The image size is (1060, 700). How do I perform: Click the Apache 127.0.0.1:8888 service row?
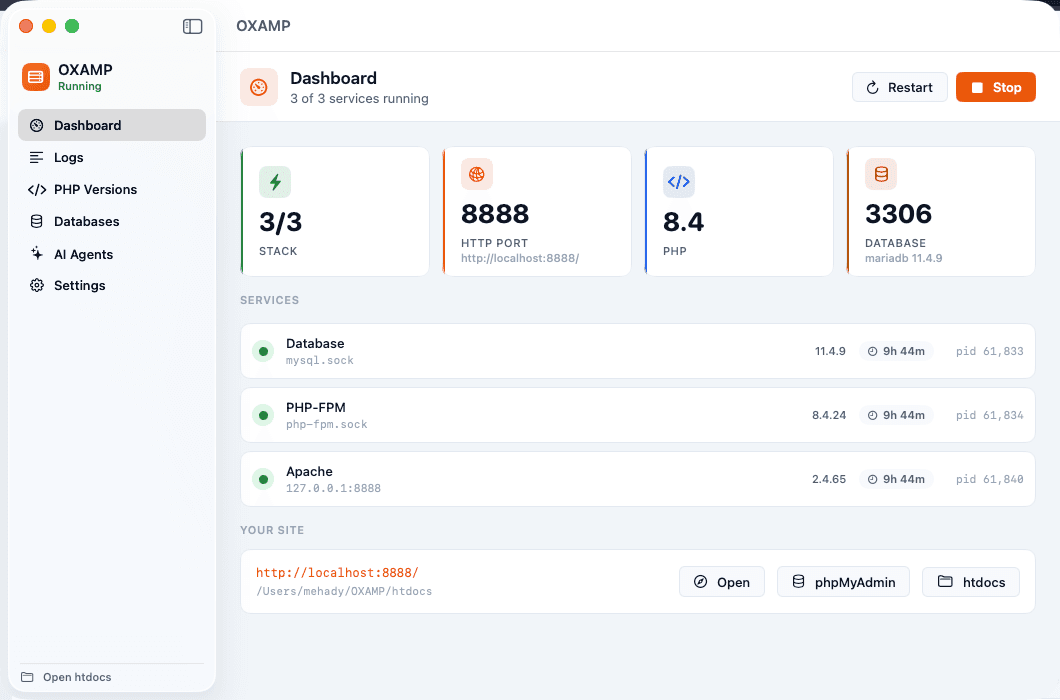637,480
